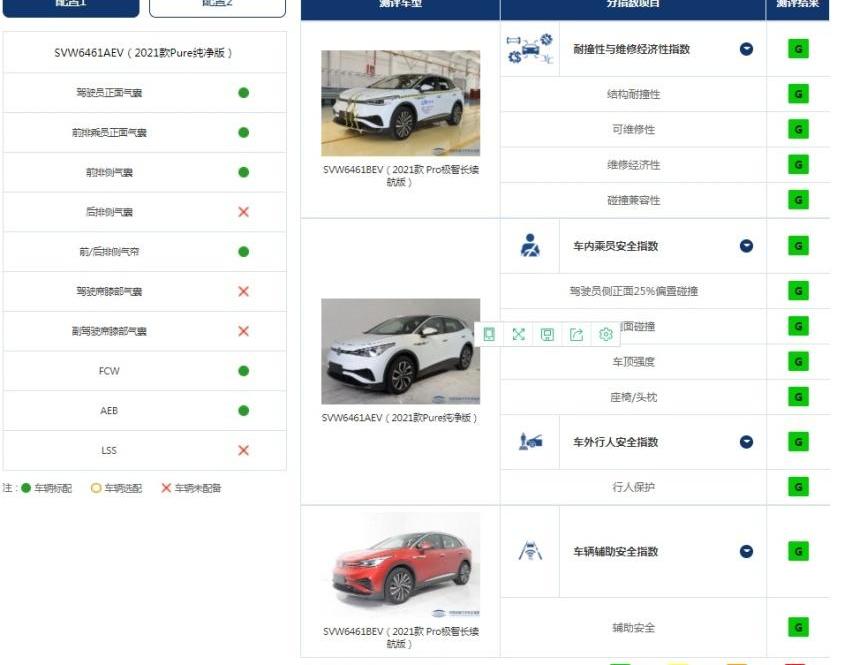The width and height of the screenshot is (852, 665).
Task: Click the red X beside 驾驶席膝部气囊
Action: tap(243, 291)
